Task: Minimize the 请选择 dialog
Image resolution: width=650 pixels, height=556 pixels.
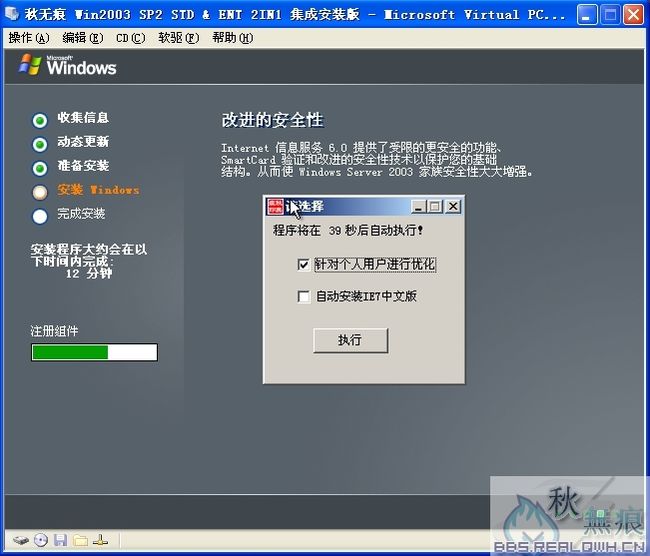Action: coord(418,206)
